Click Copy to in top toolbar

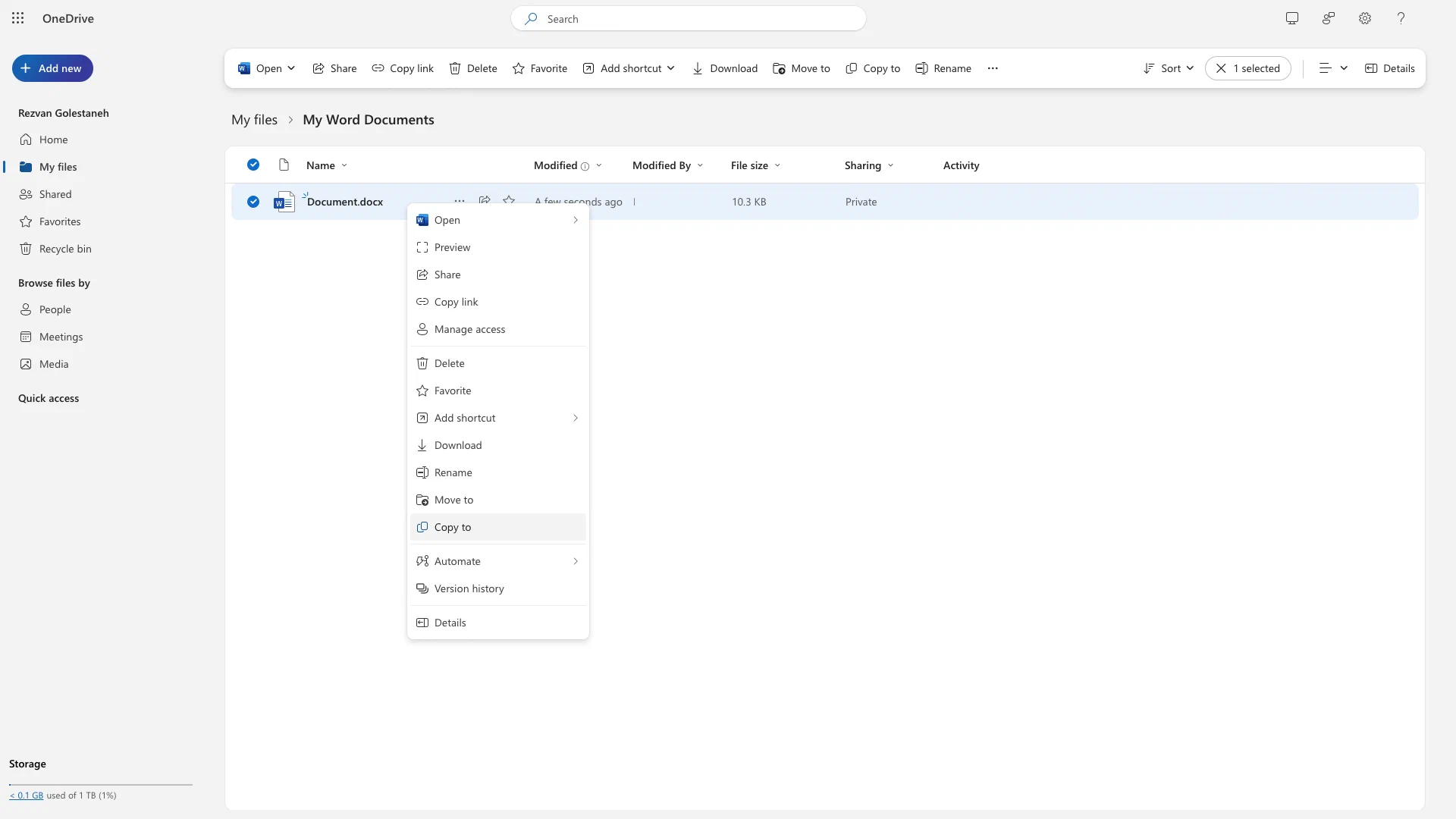[873, 68]
